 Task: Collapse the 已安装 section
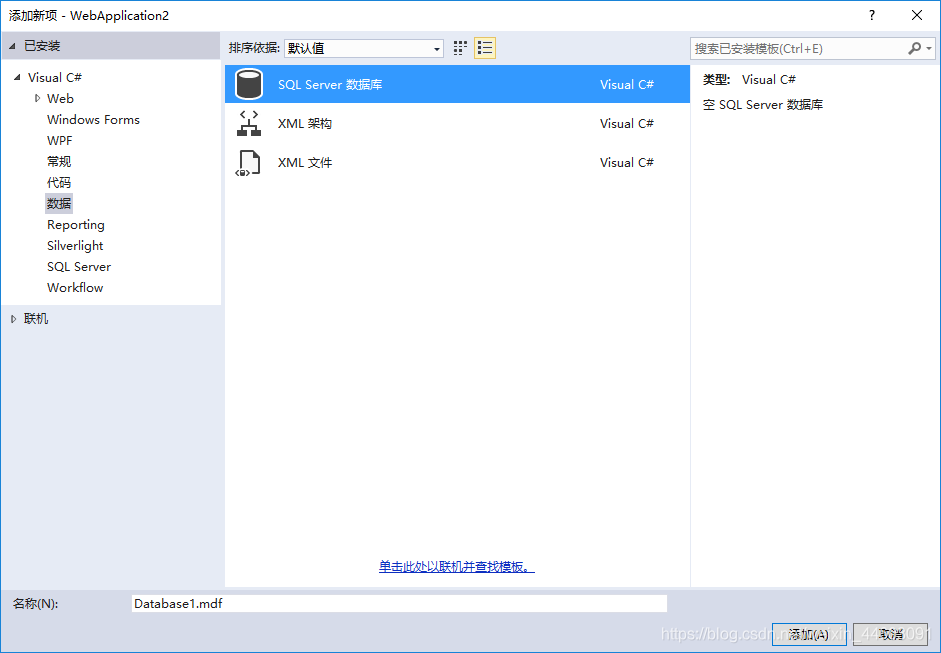click(x=12, y=46)
